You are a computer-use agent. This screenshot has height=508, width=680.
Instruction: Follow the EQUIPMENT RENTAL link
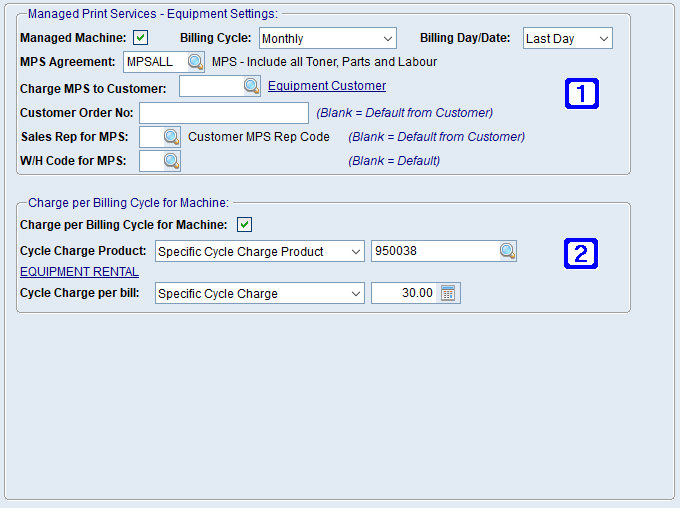click(x=79, y=272)
